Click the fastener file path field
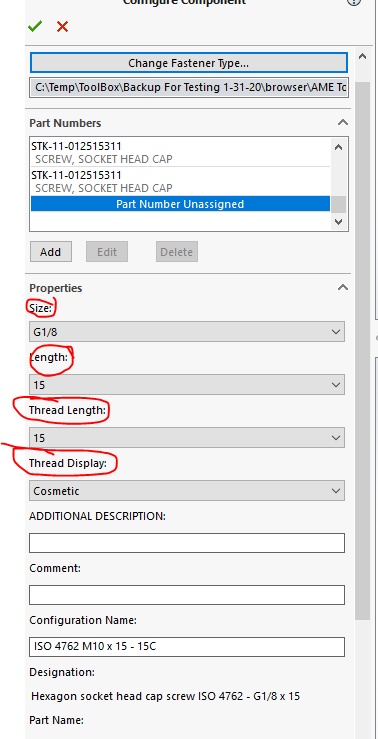378x739 pixels. (189, 87)
